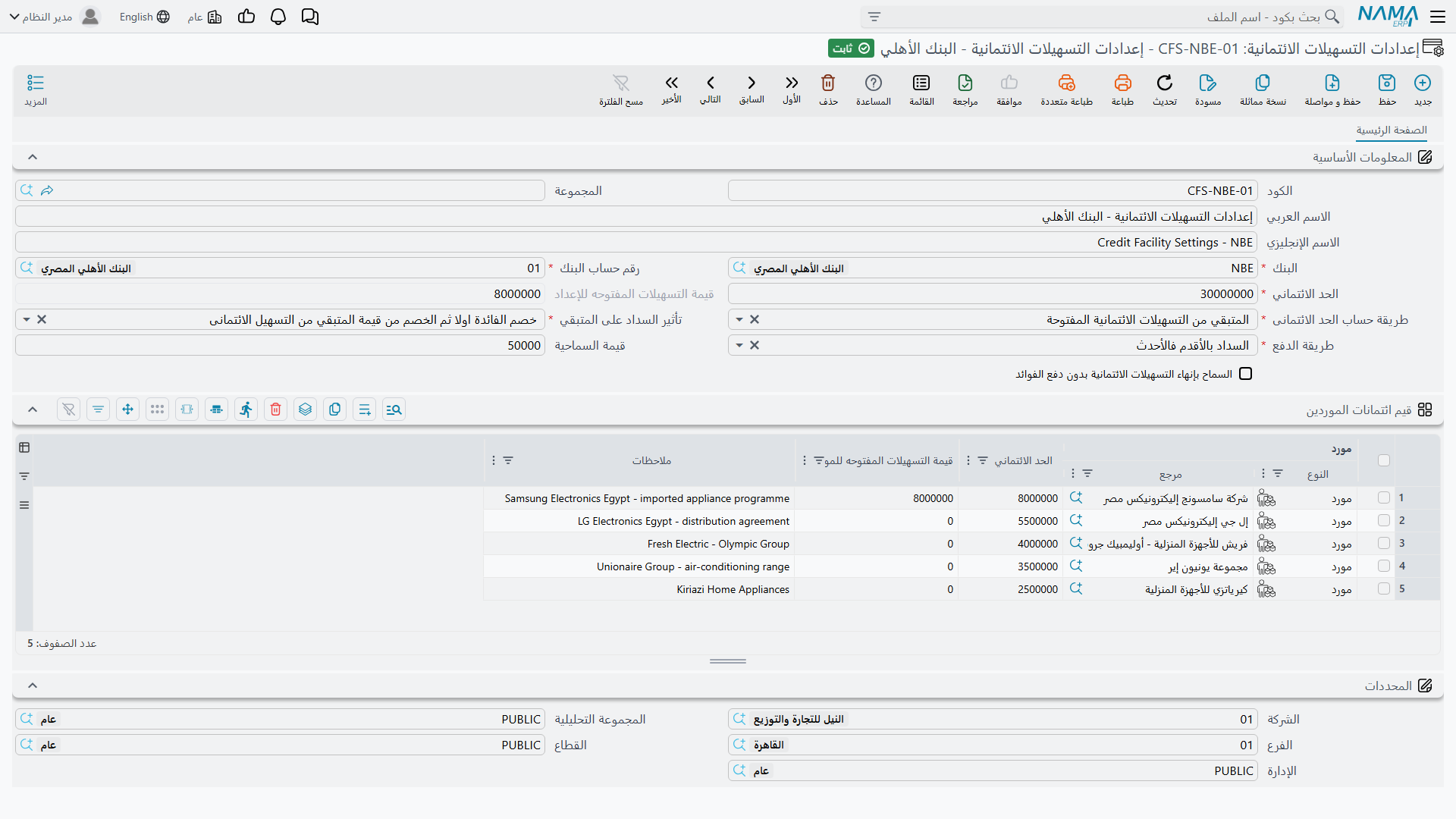Open credit limit calculation method dropdown arrow

click(739, 320)
